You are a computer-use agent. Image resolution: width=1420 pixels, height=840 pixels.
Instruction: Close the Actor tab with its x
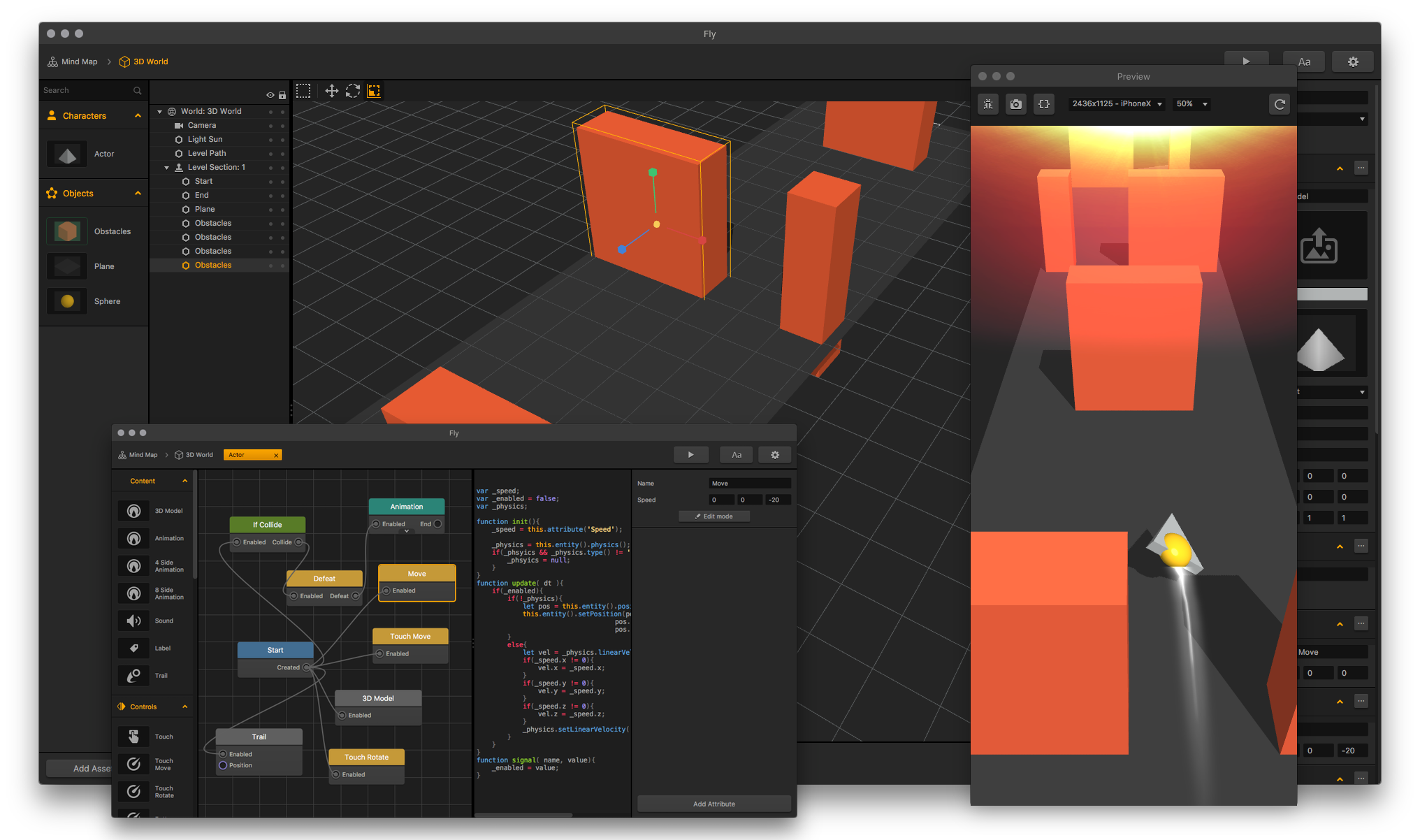(276, 455)
